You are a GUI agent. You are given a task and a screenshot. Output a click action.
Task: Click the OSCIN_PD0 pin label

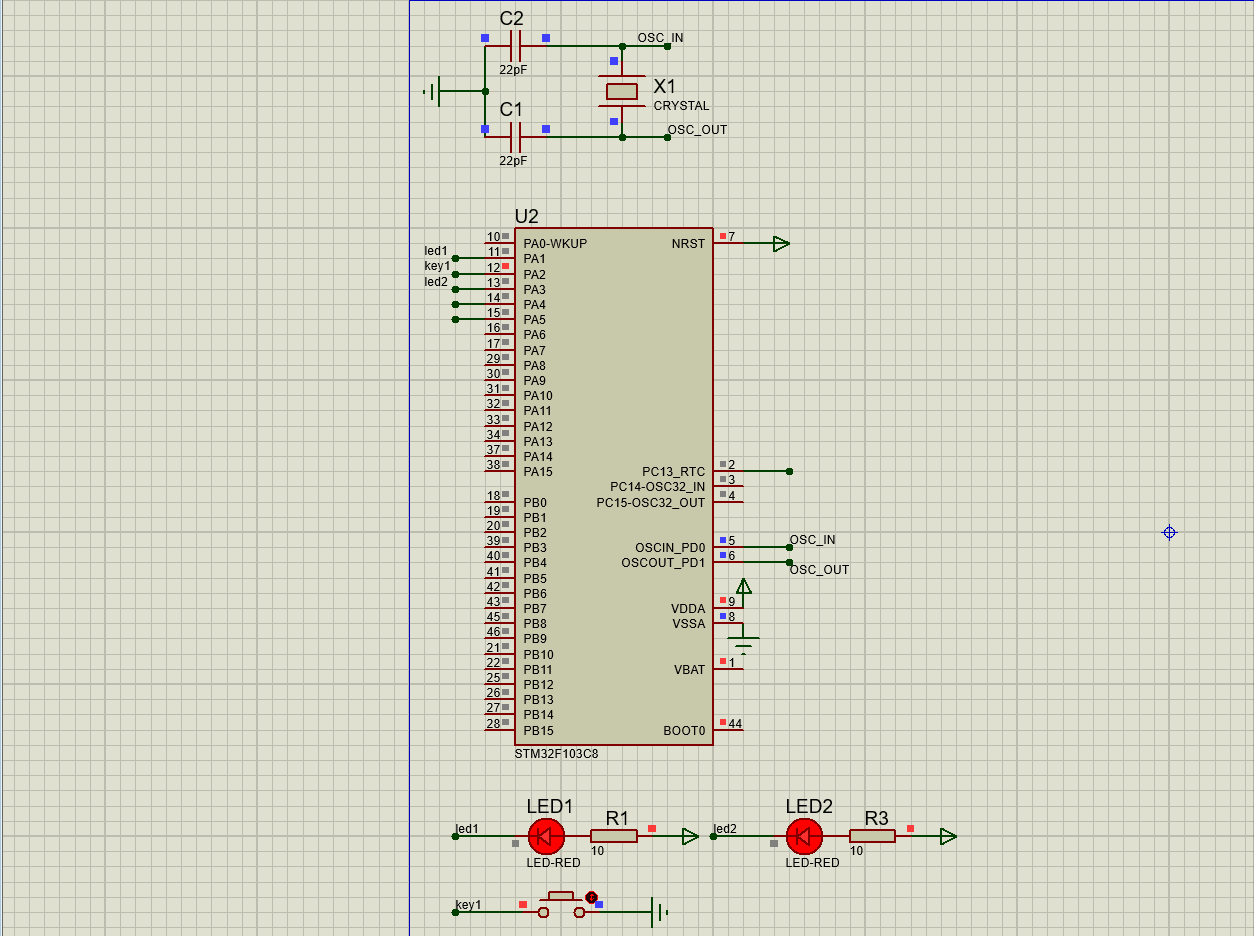pos(670,548)
